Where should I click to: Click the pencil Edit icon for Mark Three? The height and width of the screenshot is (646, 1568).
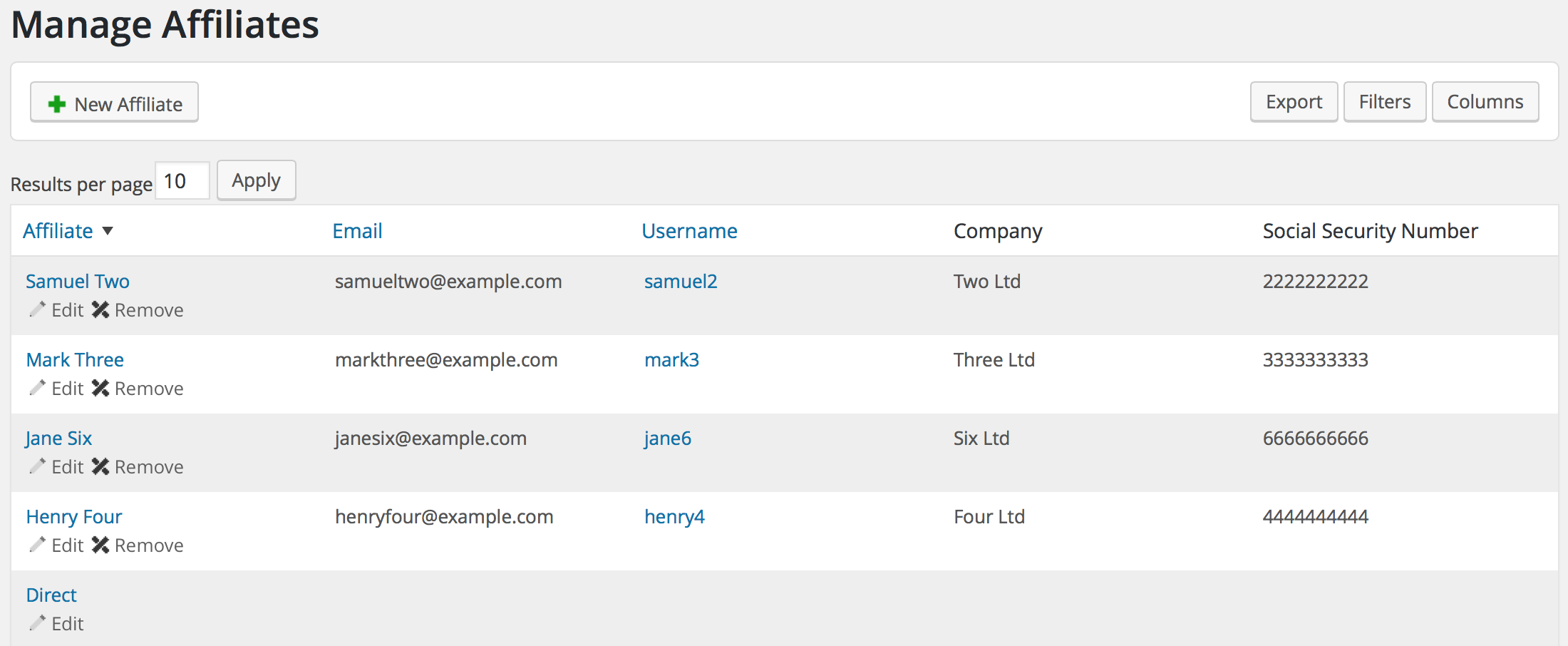[x=38, y=388]
